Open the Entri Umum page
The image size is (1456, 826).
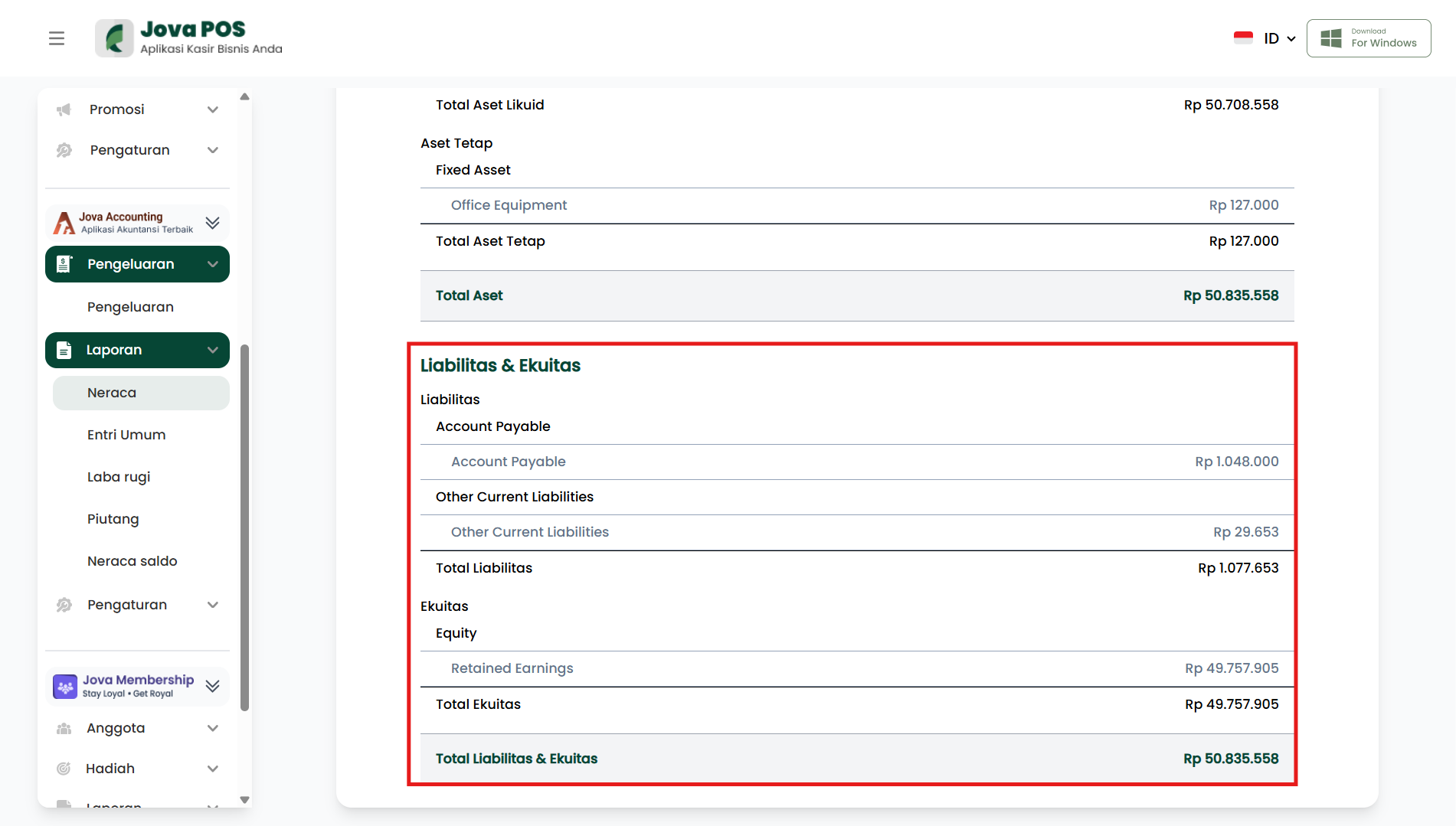point(126,435)
